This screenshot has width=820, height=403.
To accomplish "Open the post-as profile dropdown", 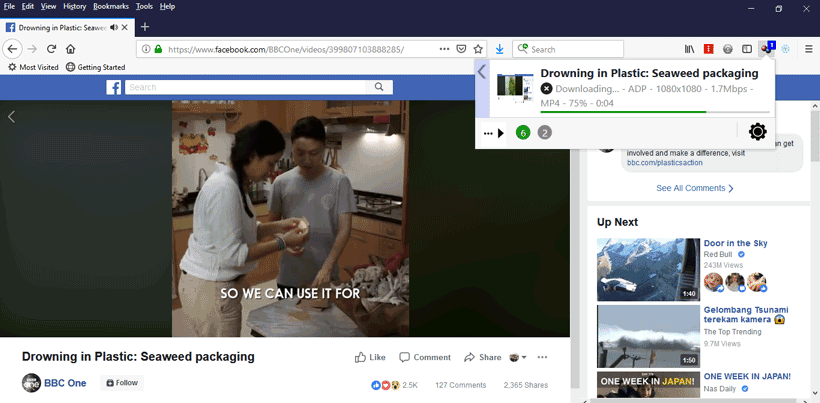I will pyautogui.click(x=518, y=358).
